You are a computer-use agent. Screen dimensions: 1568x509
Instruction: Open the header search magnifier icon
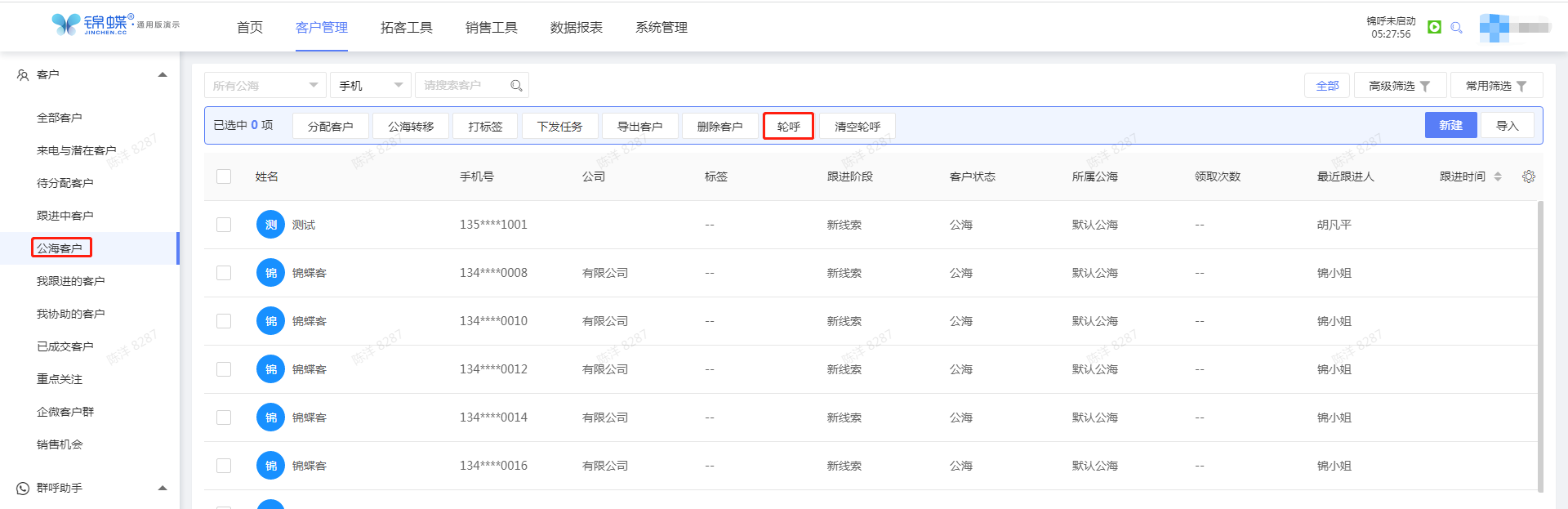pyautogui.click(x=1456, y=28)
